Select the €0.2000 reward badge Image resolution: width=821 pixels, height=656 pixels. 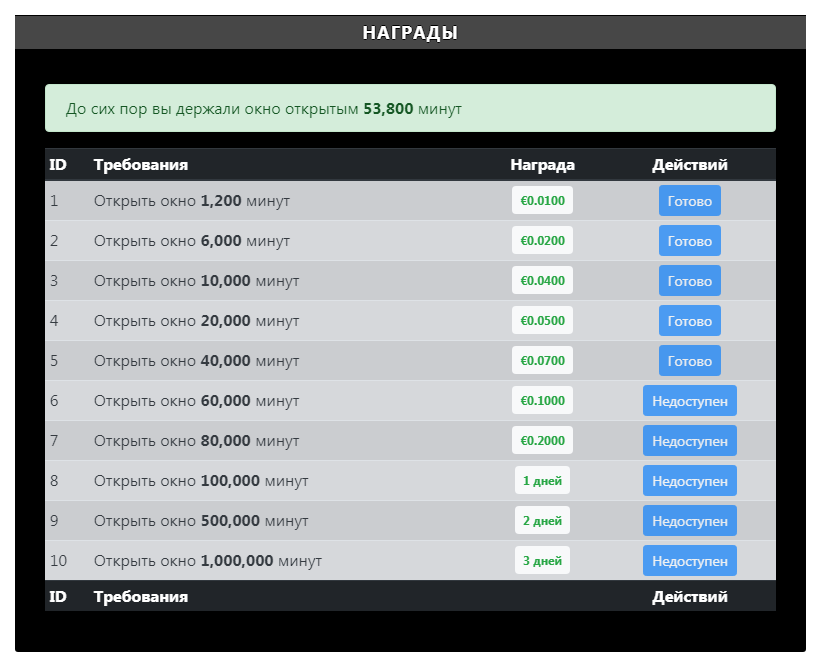[542, 441]
